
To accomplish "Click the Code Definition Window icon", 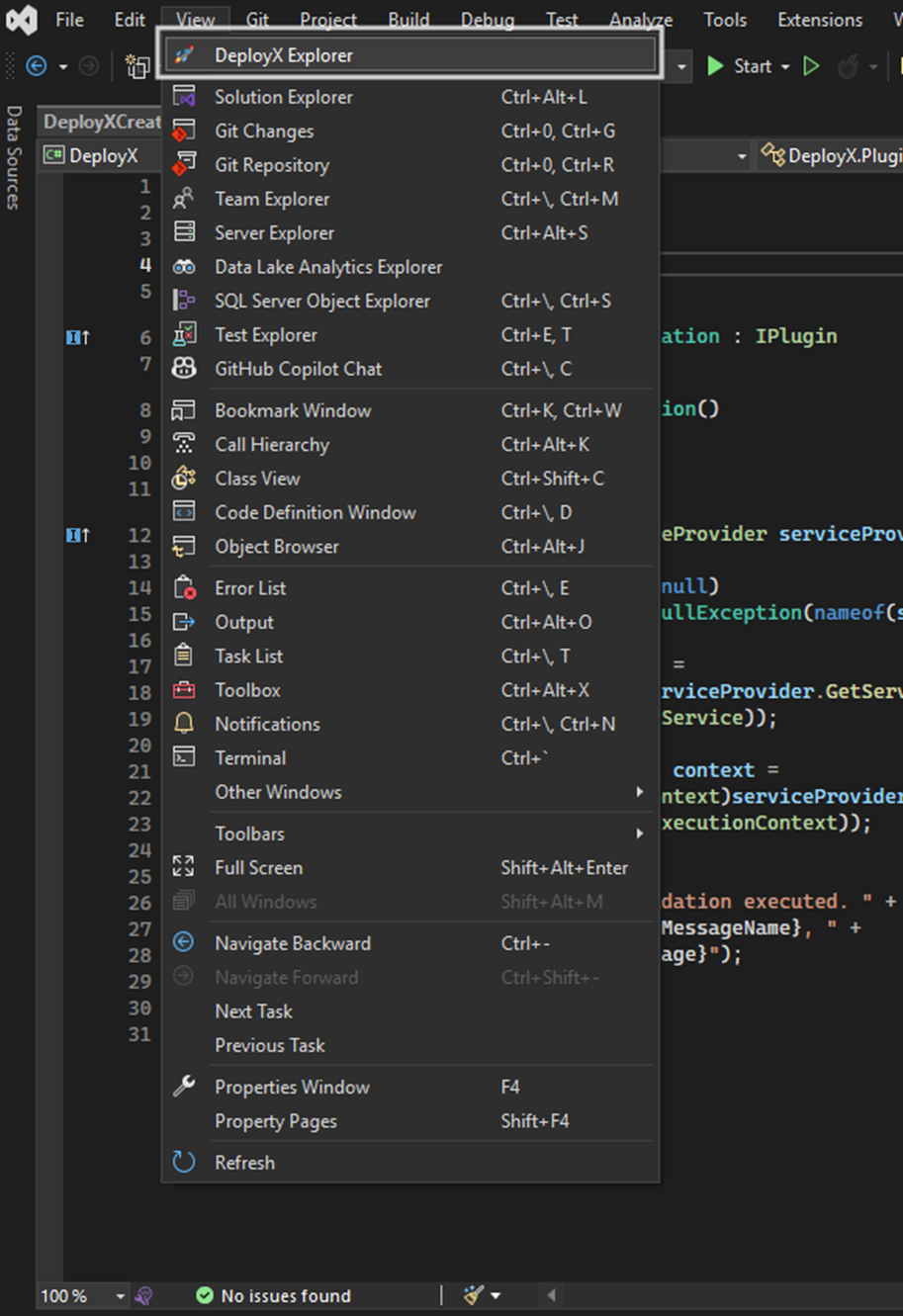I will coord(184,512).
